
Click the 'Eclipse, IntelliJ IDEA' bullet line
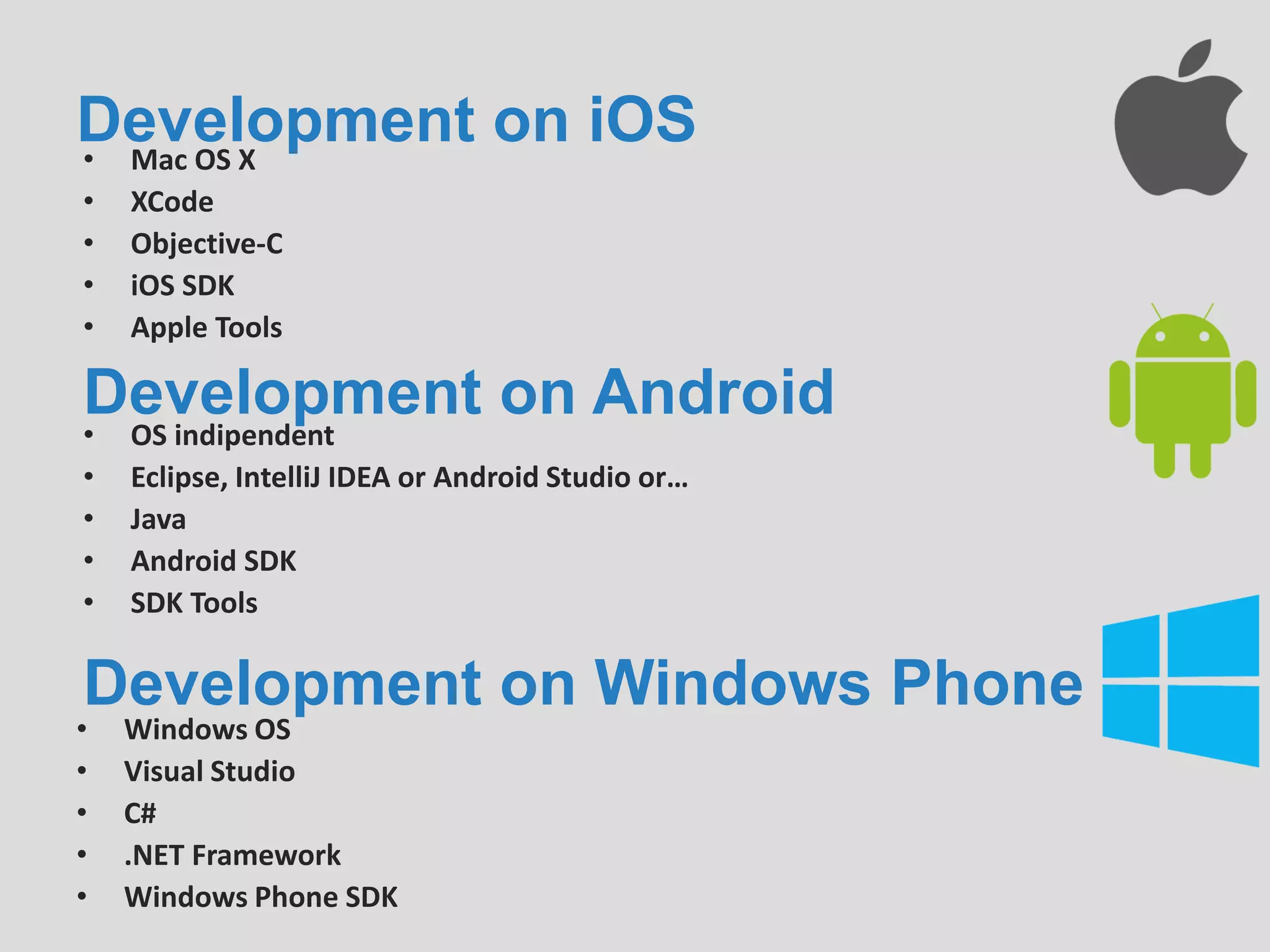click(409, 477)
